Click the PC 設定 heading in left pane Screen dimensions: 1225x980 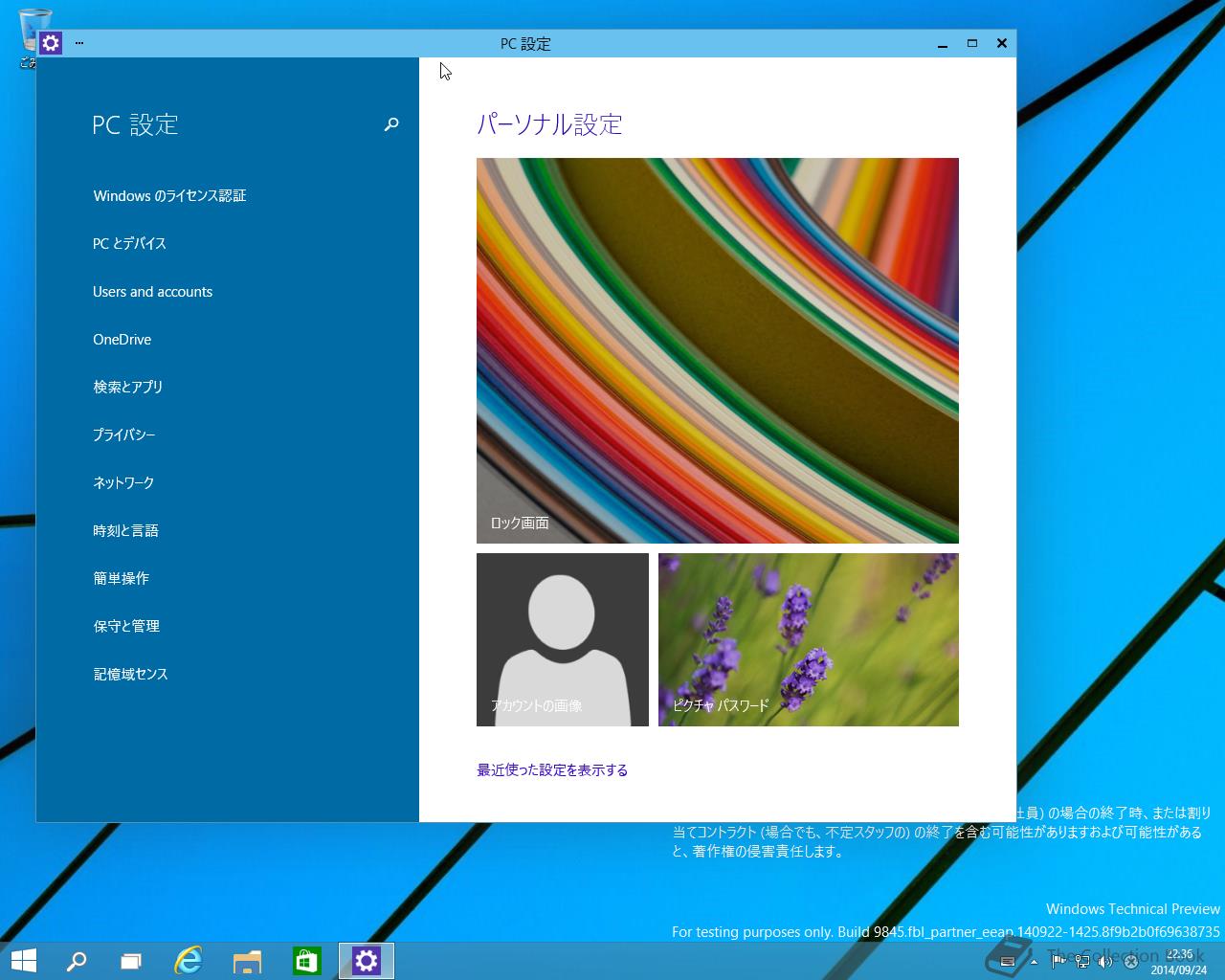[135, 124]
